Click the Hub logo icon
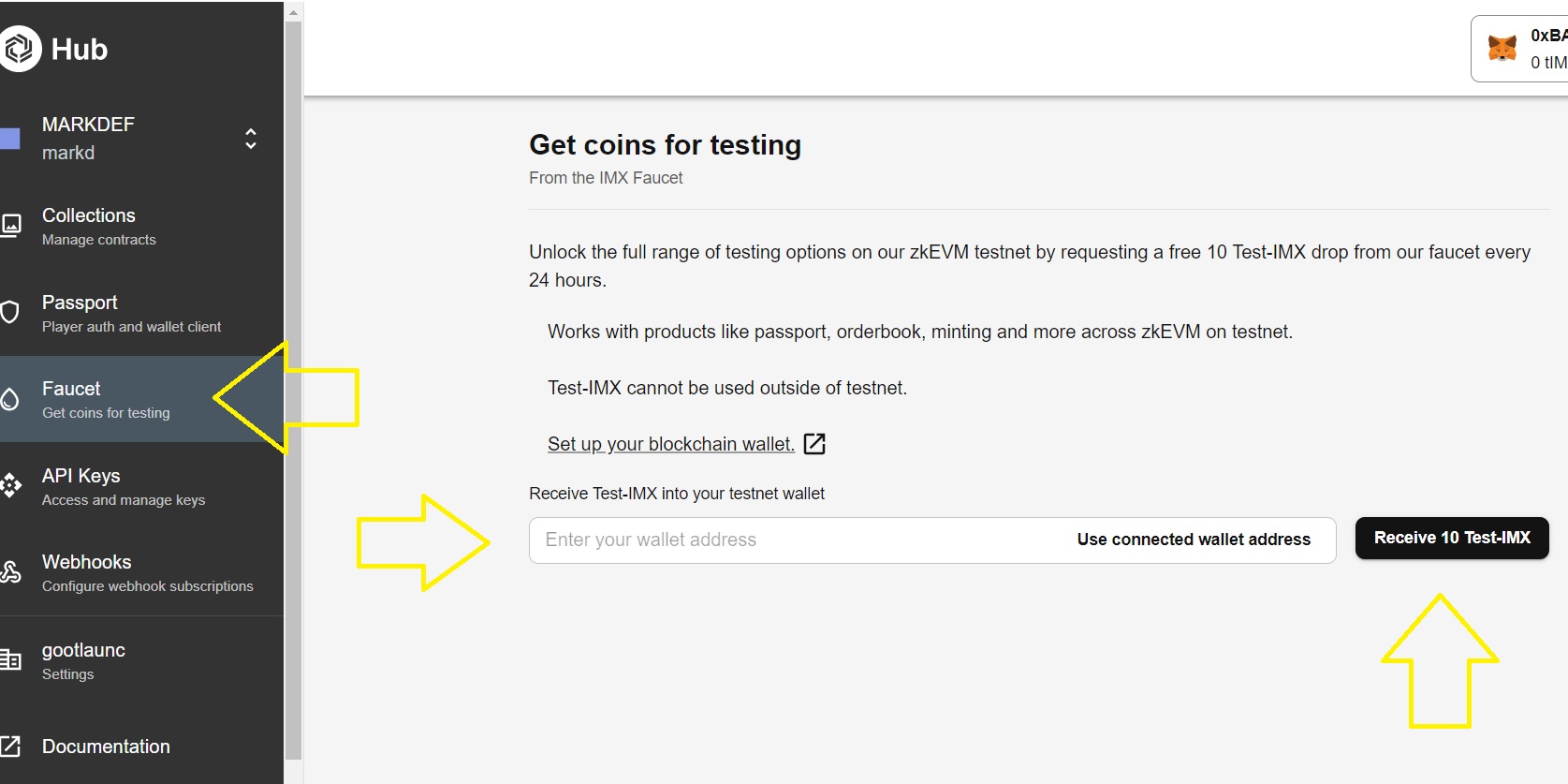1568x784 pixels. 20,49
